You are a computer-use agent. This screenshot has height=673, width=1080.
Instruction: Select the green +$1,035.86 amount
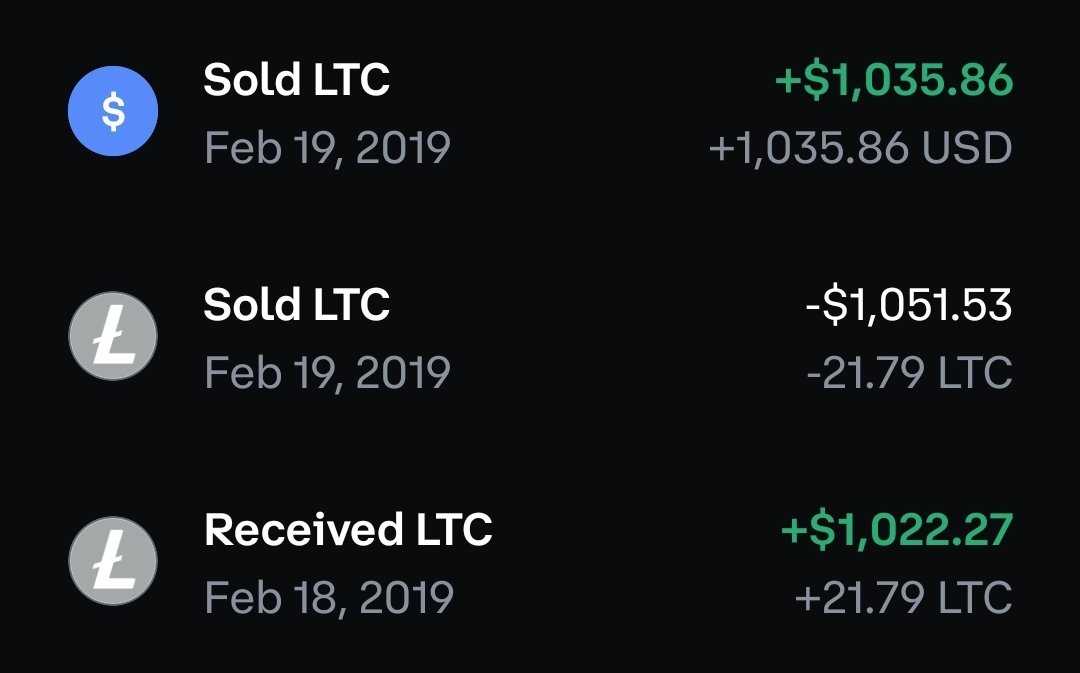pyautogui.click(x=894, y=80)
